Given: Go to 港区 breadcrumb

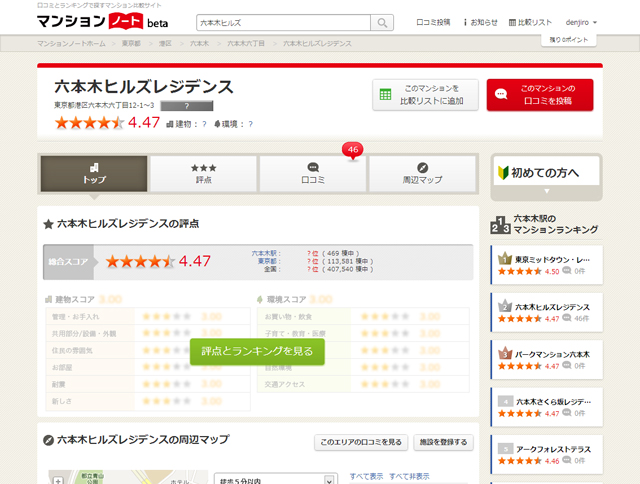Looking at the screenshot, I should pyautogui.click(x=165, y=43).
